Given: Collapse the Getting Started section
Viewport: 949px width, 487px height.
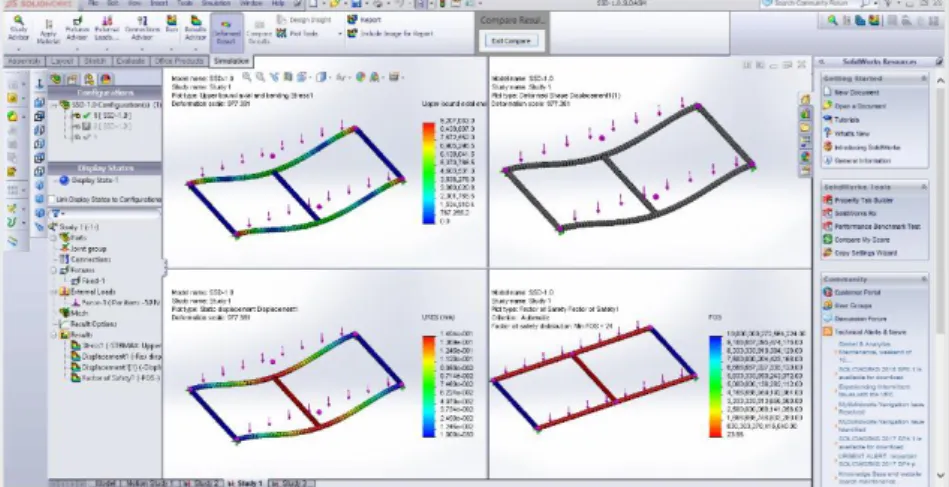Looking at the screenshot, I should [924, 79].
